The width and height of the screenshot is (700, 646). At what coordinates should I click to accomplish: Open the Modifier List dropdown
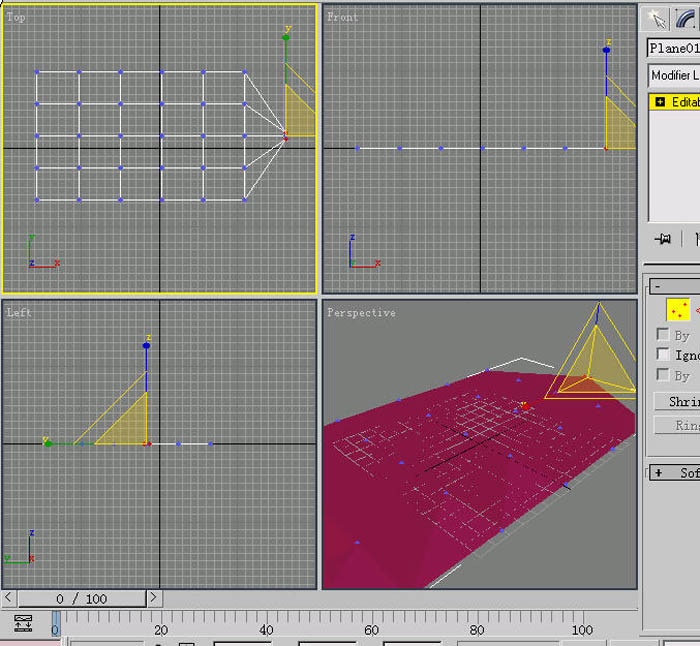pyautogui.click(x=674, y=75)
